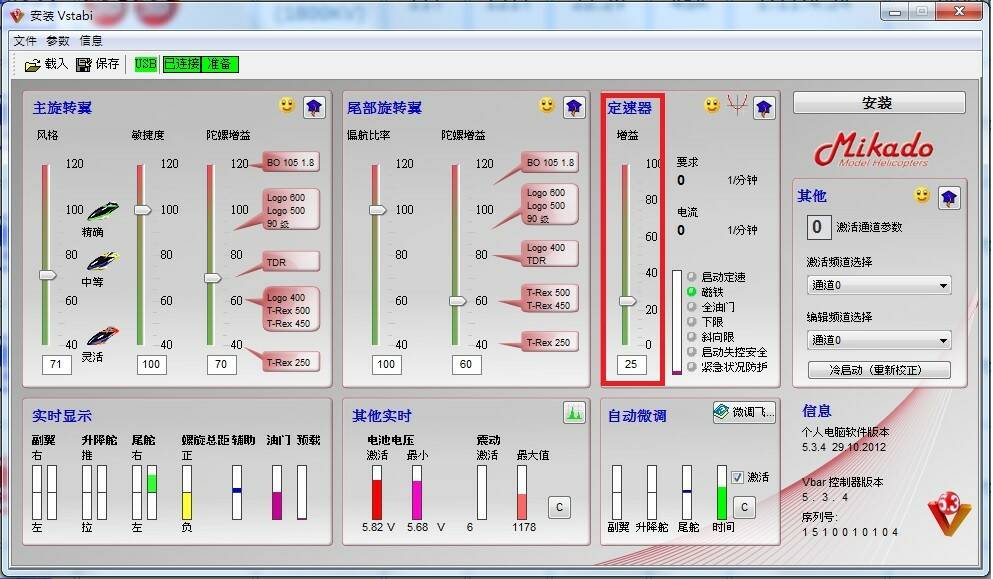The image size is (993, 579).
Task: Click the 1178 vibration maximum value
Action: tap(524, 527)
